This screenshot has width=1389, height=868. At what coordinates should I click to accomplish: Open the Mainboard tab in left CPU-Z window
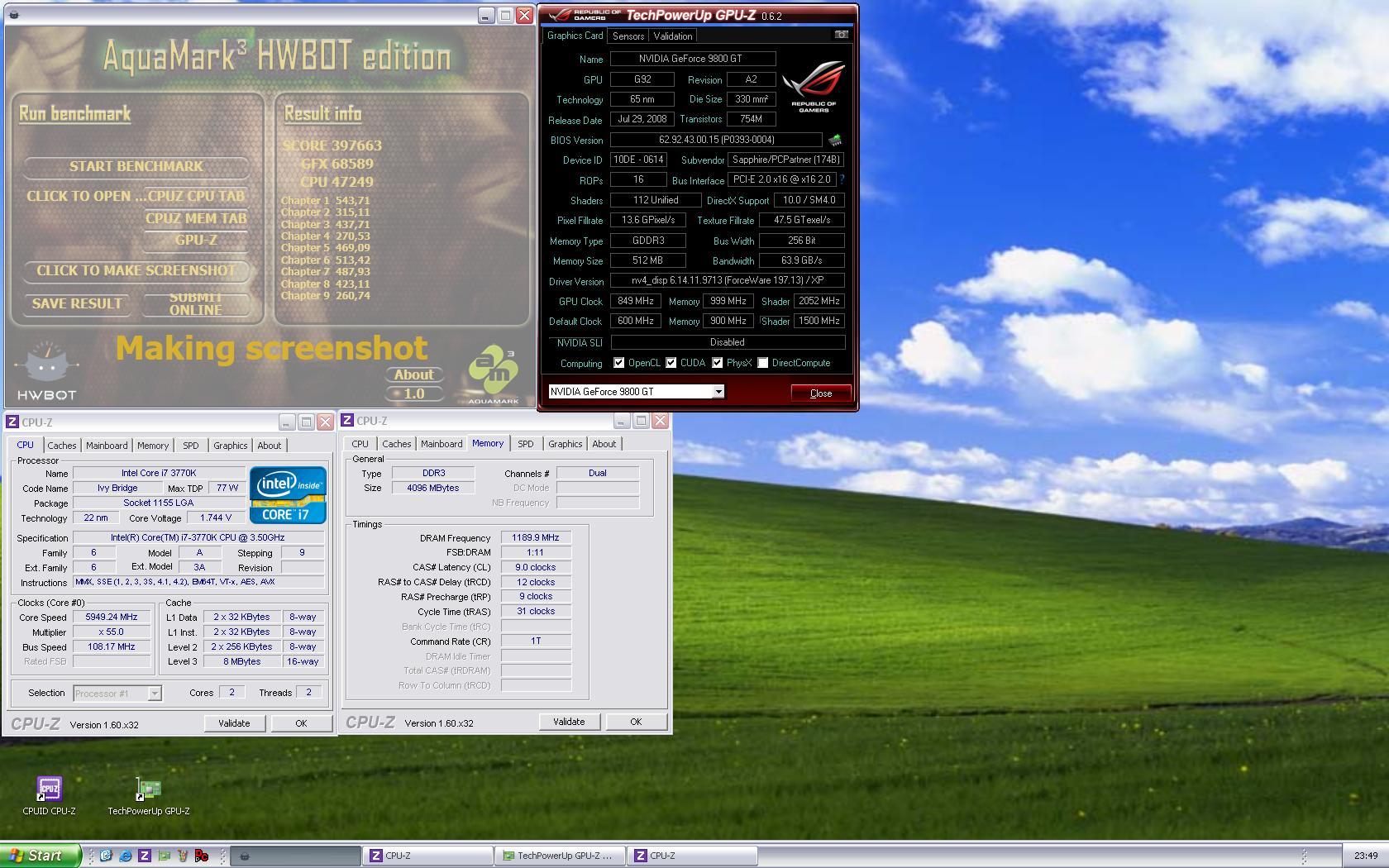(x=107, y=446)
